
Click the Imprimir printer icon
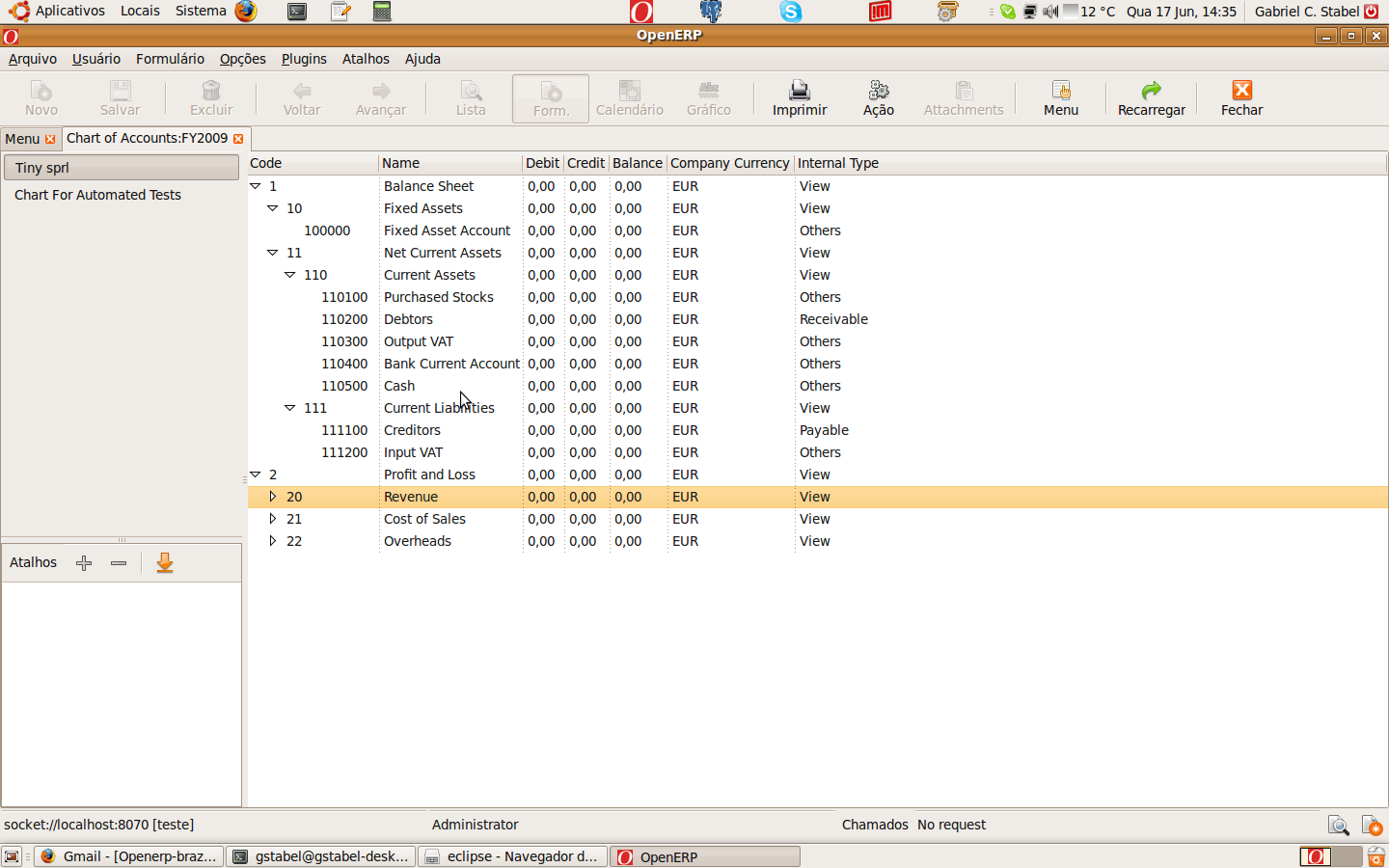click(x=799, y=91)
